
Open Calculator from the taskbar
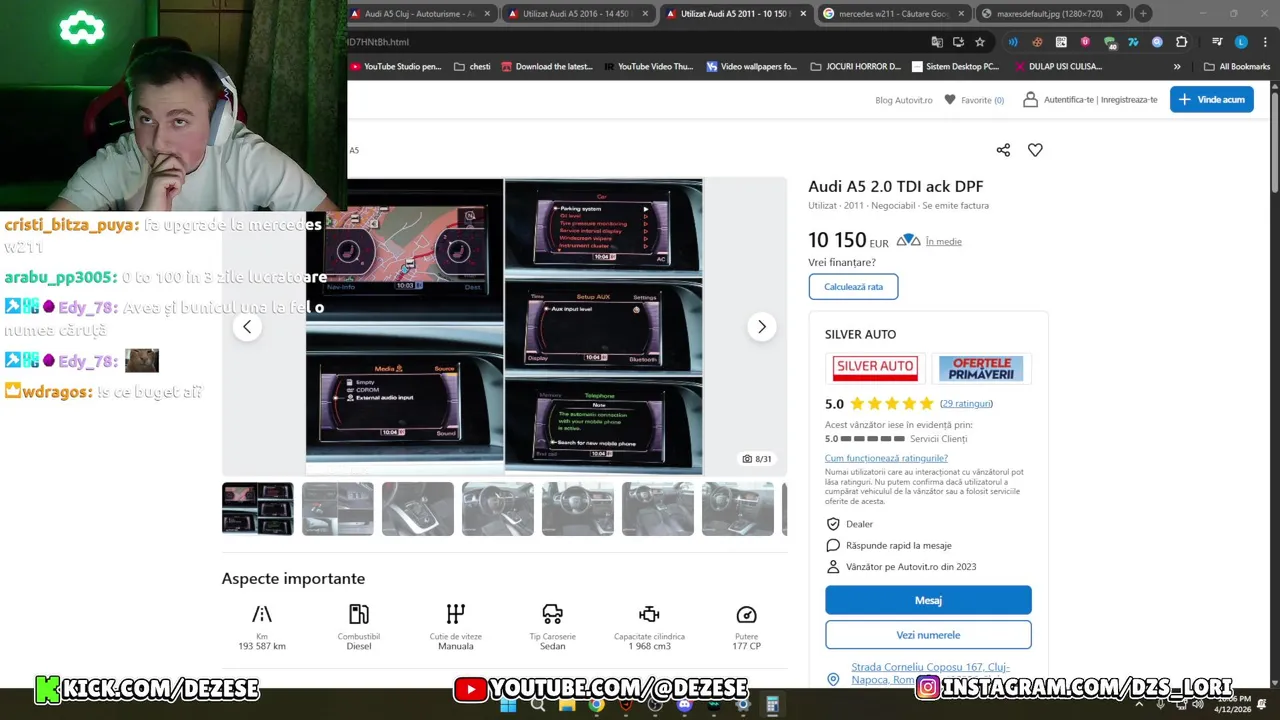[772, 705]
